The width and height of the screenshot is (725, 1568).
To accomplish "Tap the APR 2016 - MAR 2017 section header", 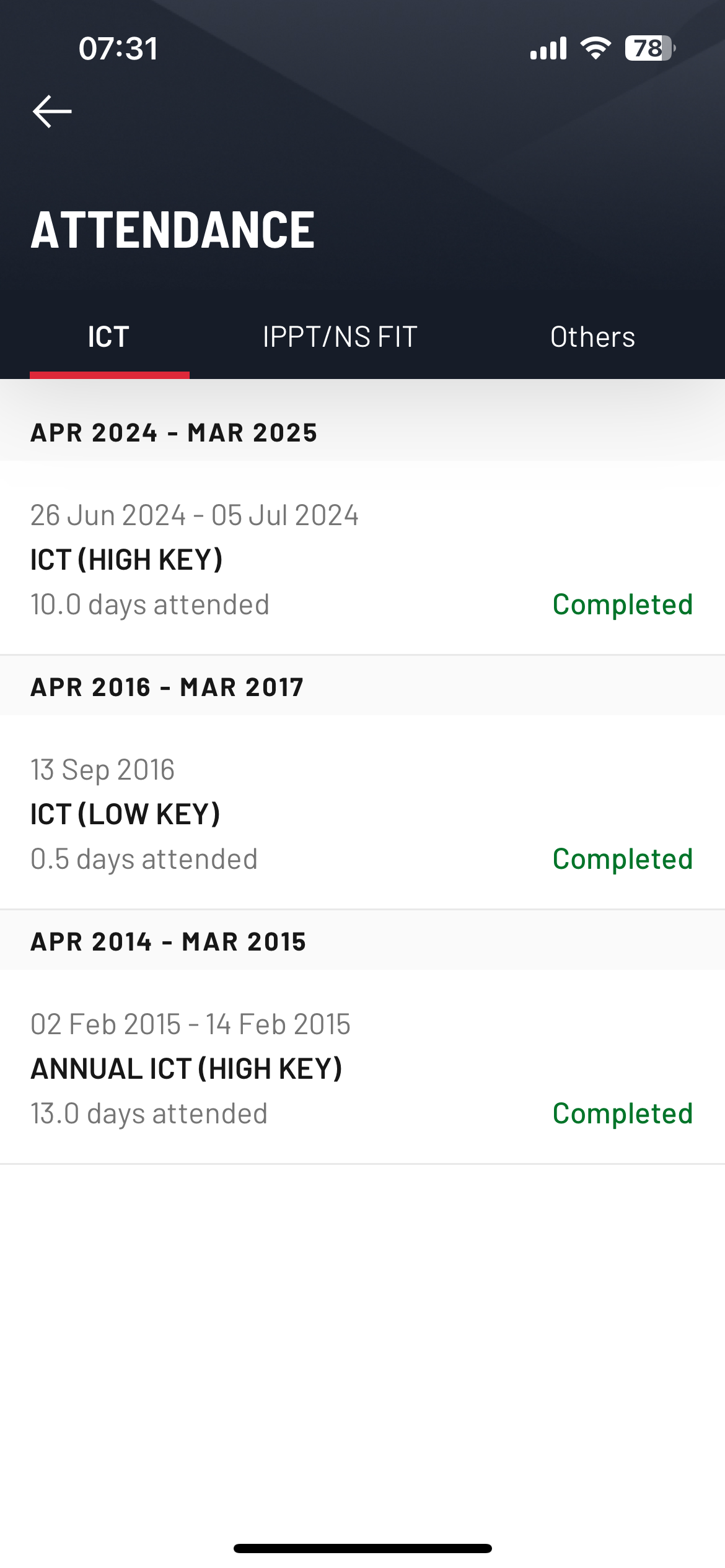I will pos(167,687).
